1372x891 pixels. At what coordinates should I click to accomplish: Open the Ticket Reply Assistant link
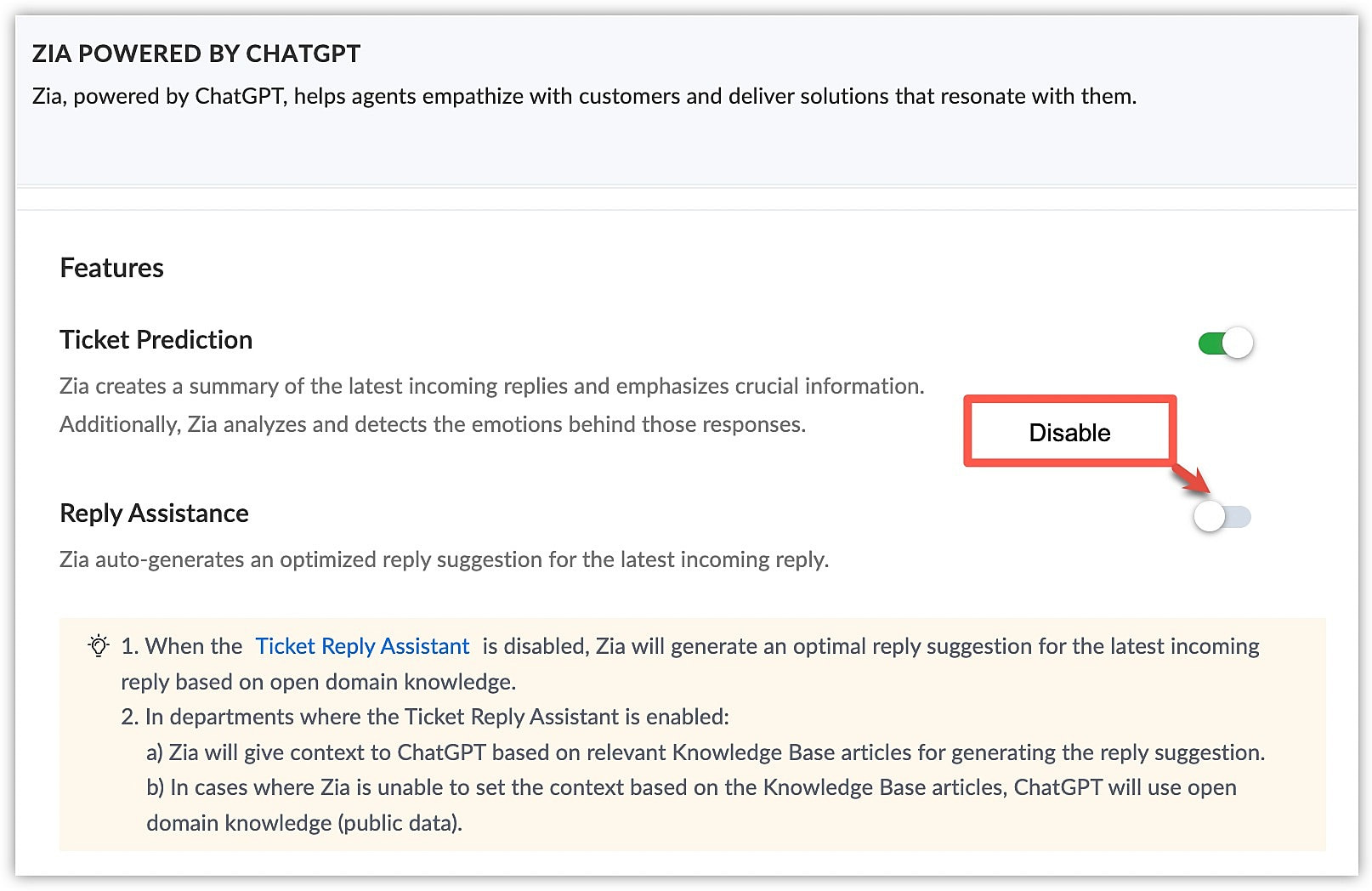pyautogui.click(x=362, y=646)
